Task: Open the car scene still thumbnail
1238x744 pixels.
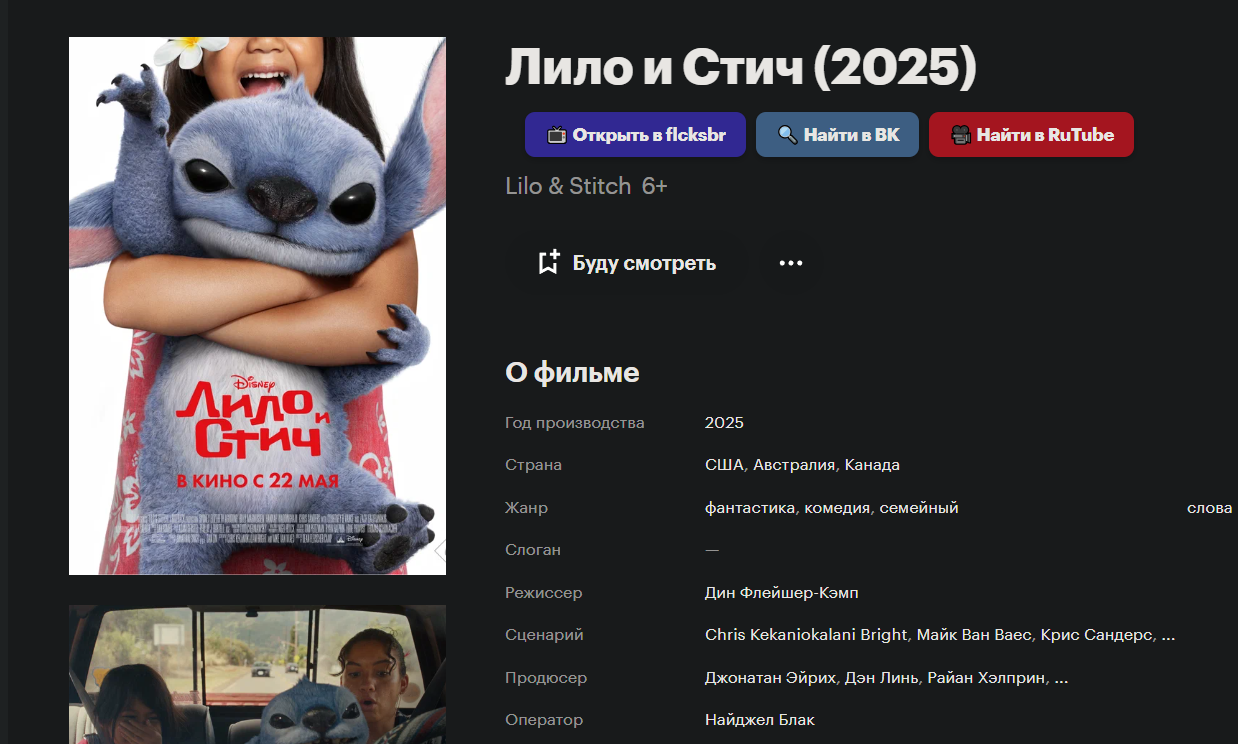Action: pos(257,674)
